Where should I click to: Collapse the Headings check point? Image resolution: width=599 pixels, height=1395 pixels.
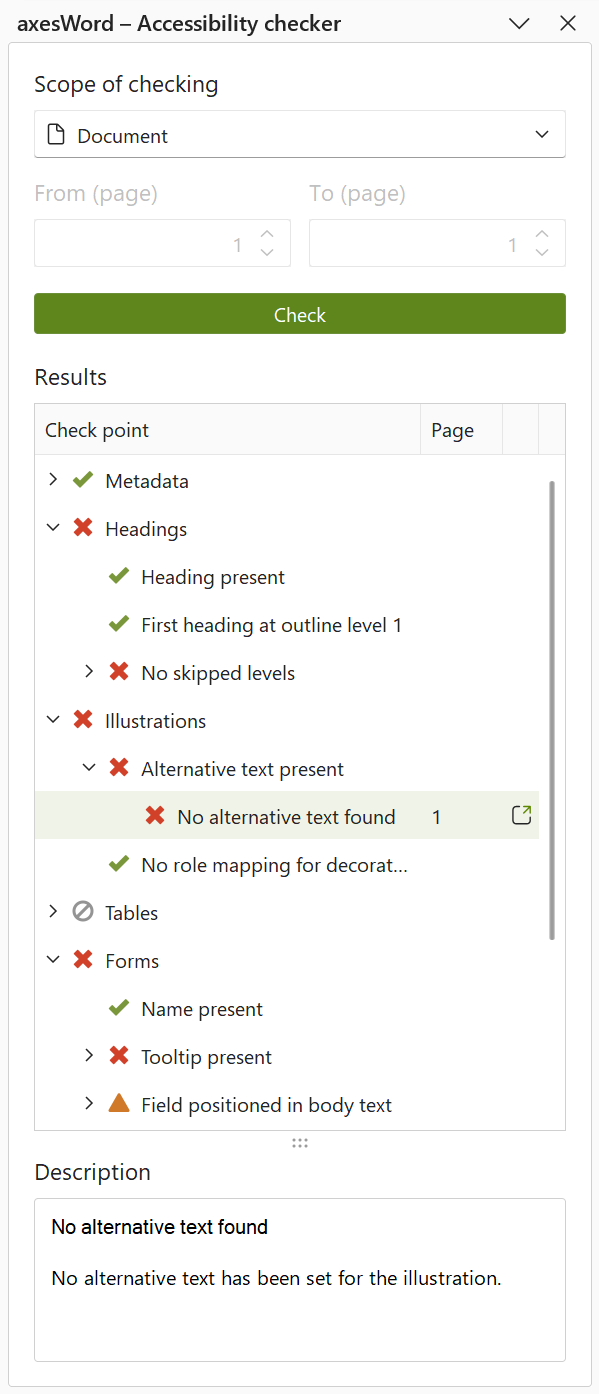53,529
